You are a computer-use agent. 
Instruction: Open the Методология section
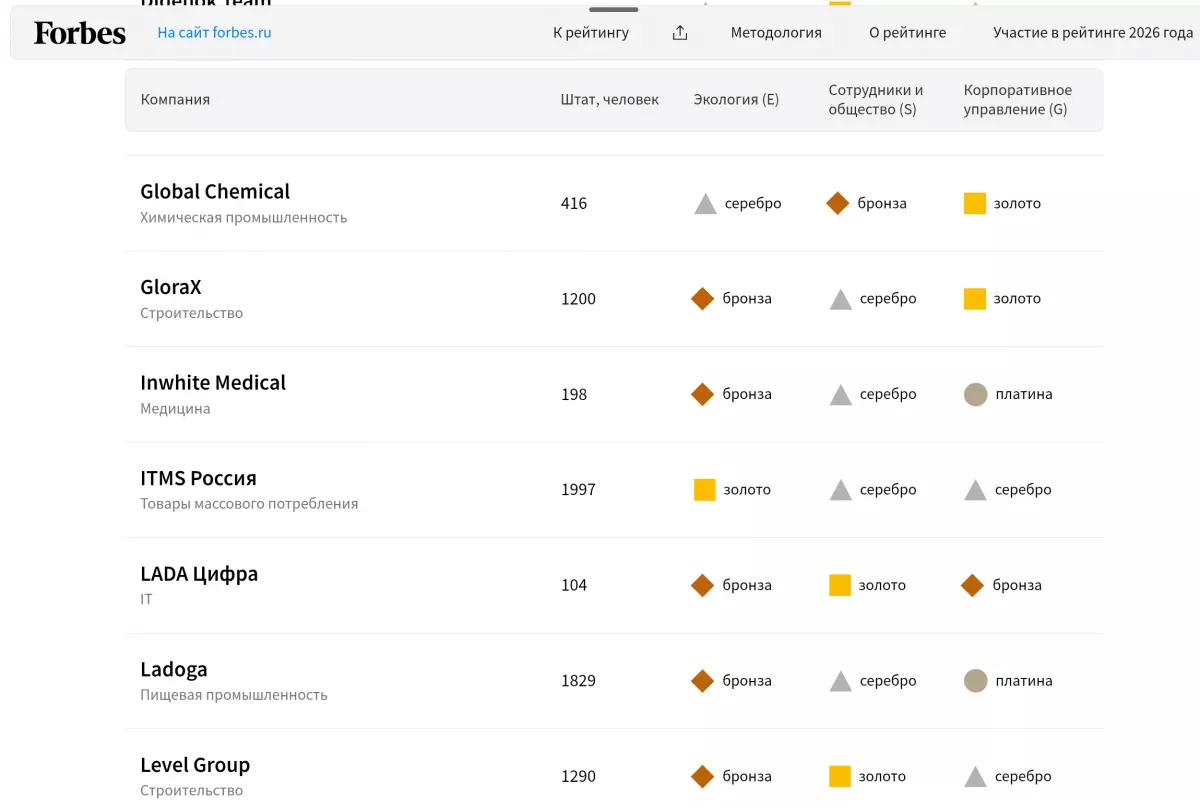tap(776, 31)
